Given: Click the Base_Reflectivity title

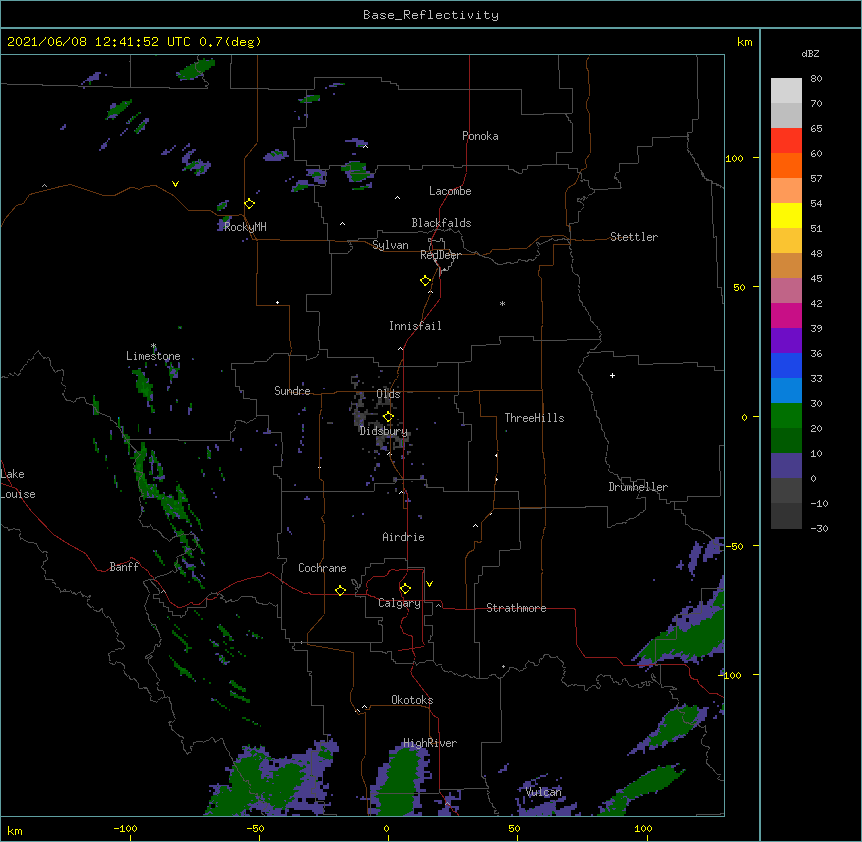Looking at the screenshot, I should pyautogui.click(x=431, y=15).
